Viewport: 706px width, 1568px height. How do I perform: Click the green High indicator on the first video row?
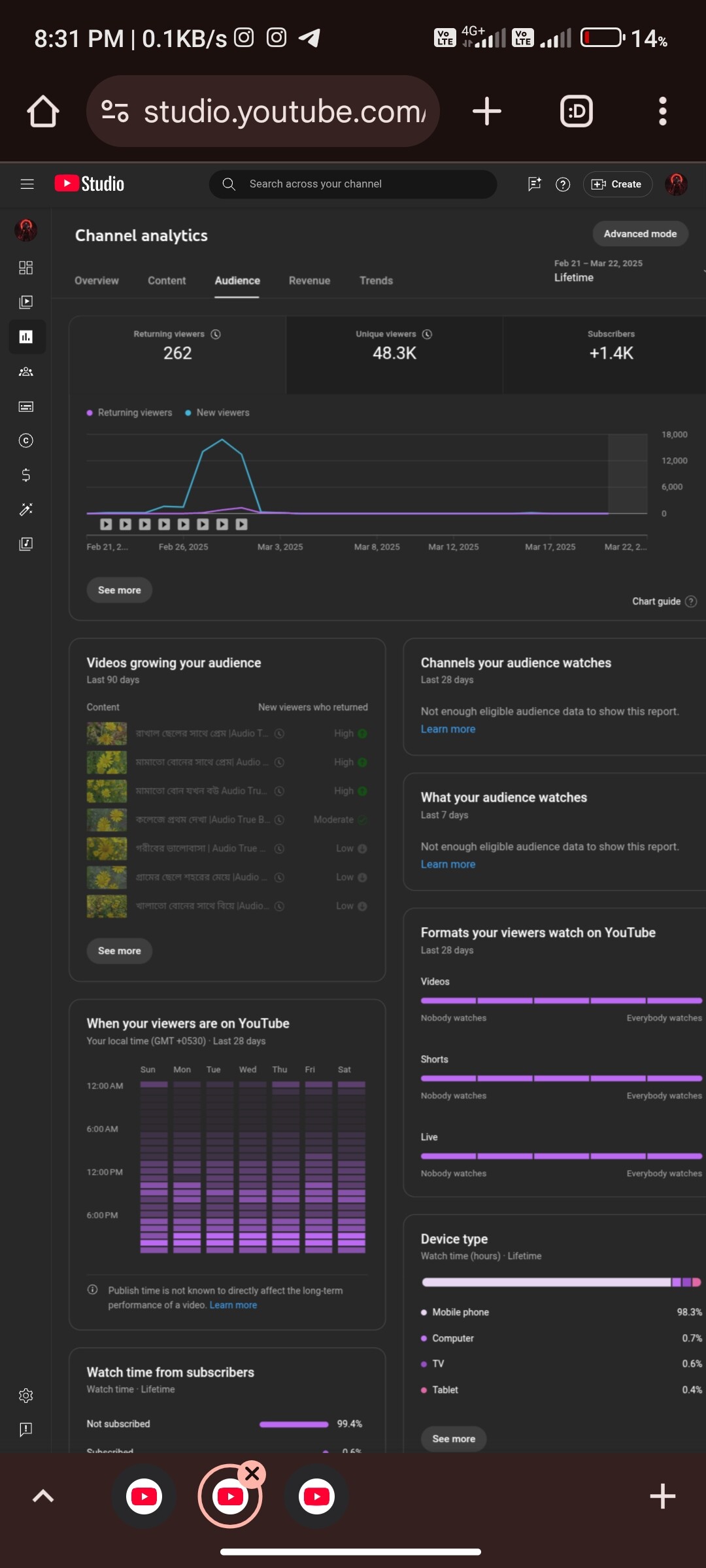pyautogui.click(x=363, y=734)
